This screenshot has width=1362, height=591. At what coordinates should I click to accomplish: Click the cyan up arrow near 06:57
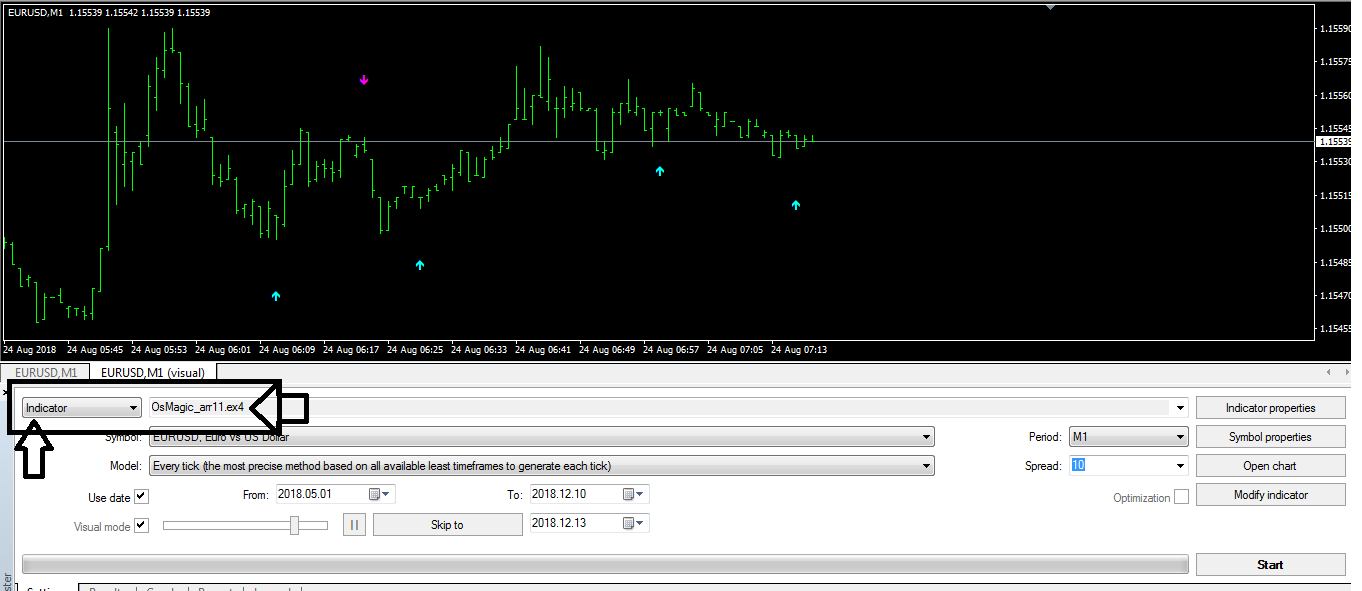coord(659,171)
